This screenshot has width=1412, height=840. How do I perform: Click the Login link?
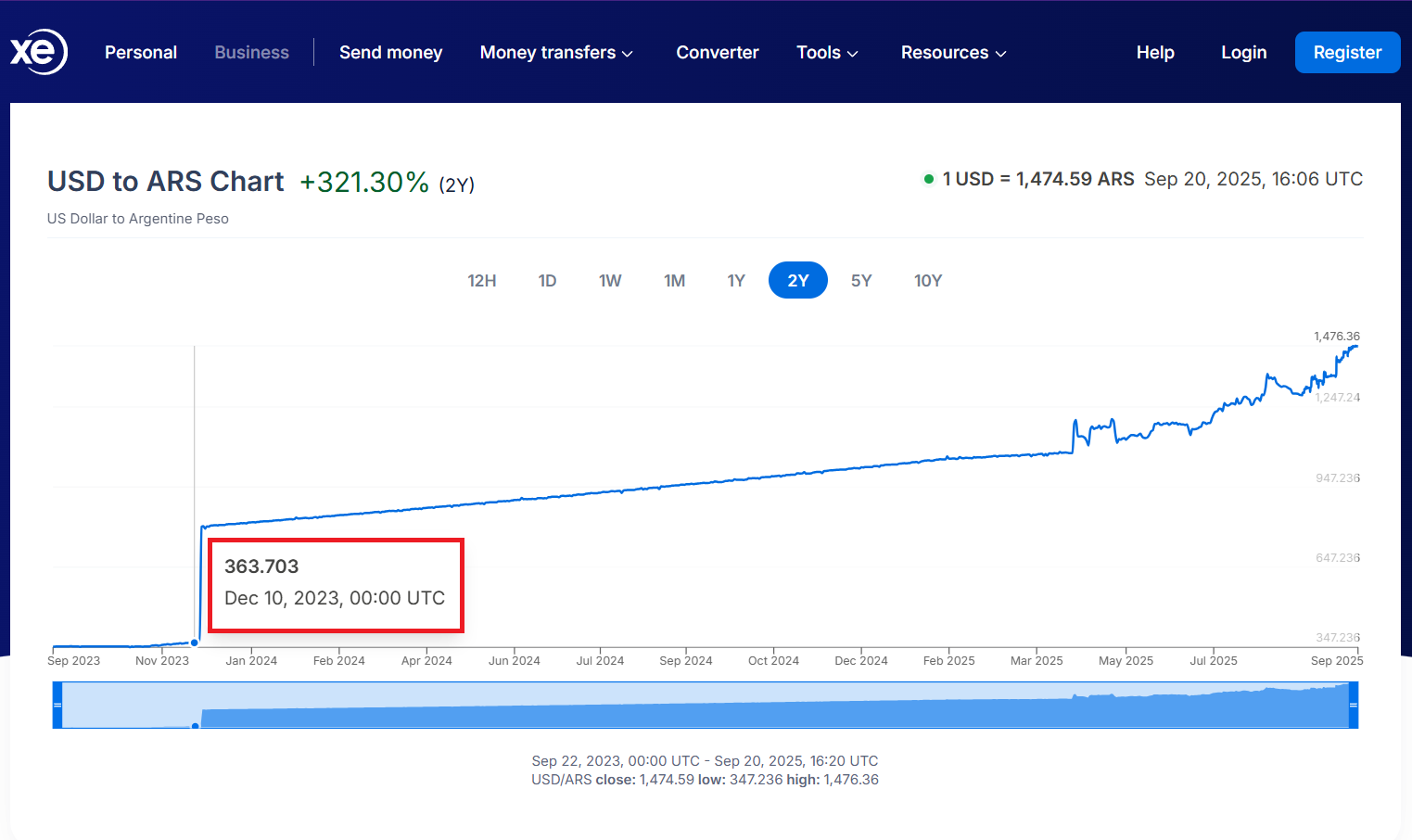[x=1243, y=53]
